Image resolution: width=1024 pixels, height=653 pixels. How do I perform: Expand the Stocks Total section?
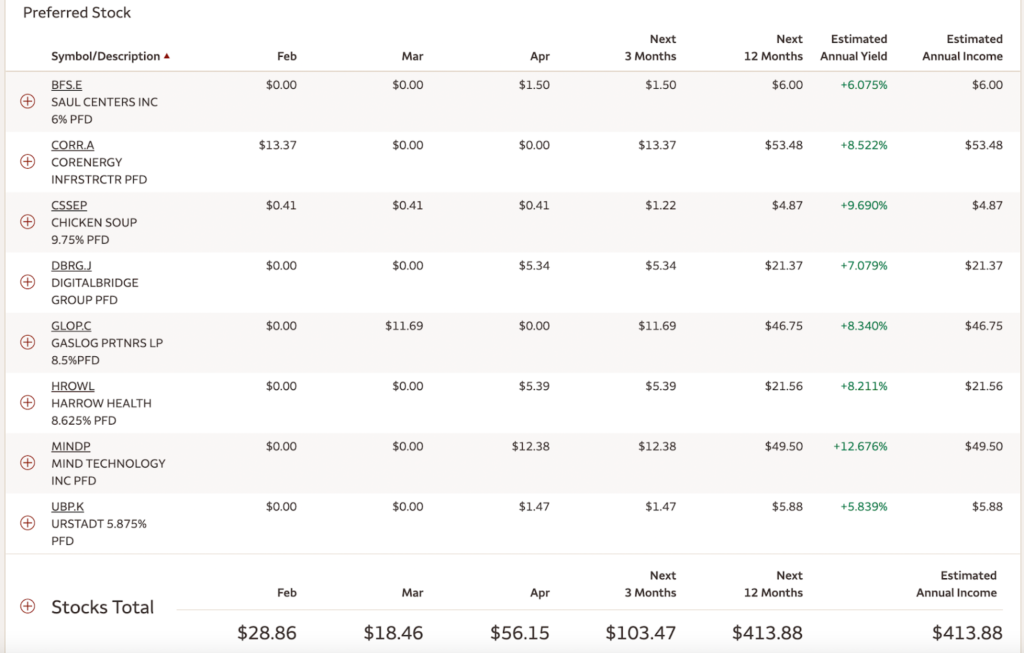[28, 607]
